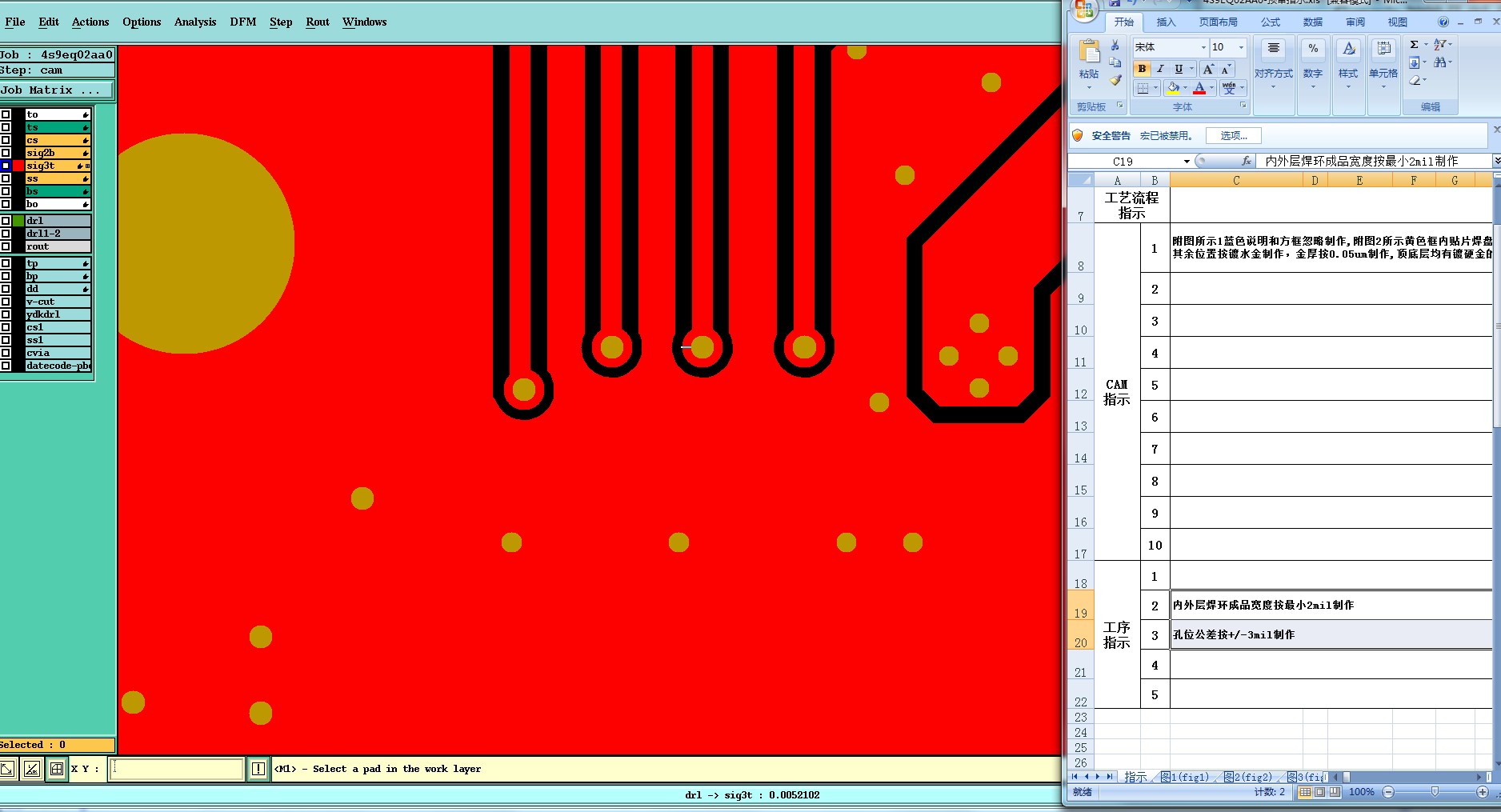This screenshot has width=1501, height=812.
Task: Click the AutoSum sigma icon
Action: (x=1414, y=45)
